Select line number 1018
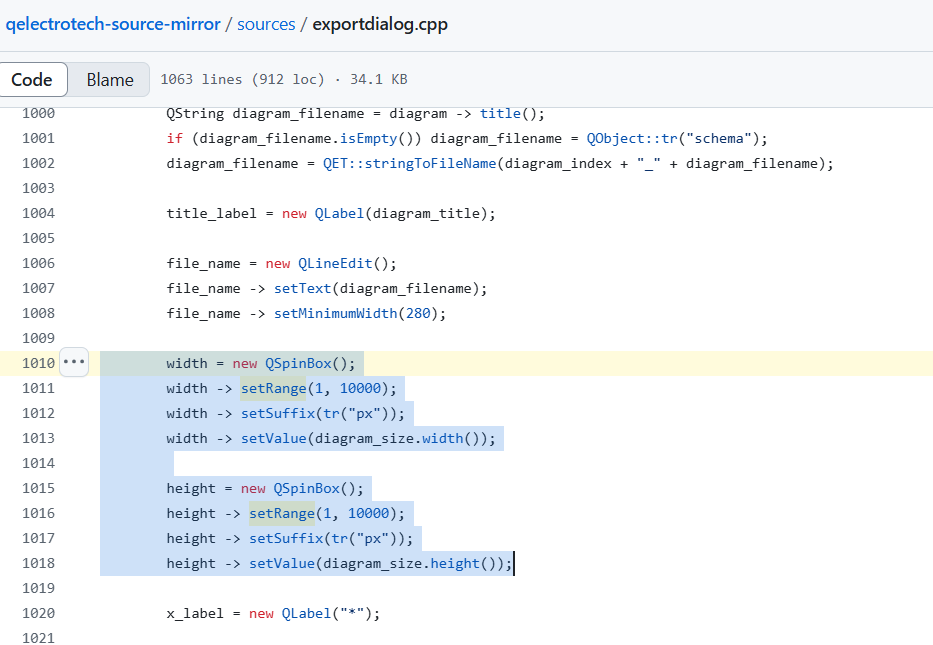 [38, 563]
